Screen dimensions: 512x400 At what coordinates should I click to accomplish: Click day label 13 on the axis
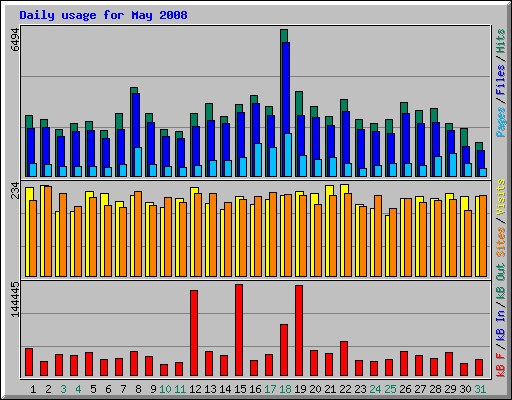tap(210, 389)
